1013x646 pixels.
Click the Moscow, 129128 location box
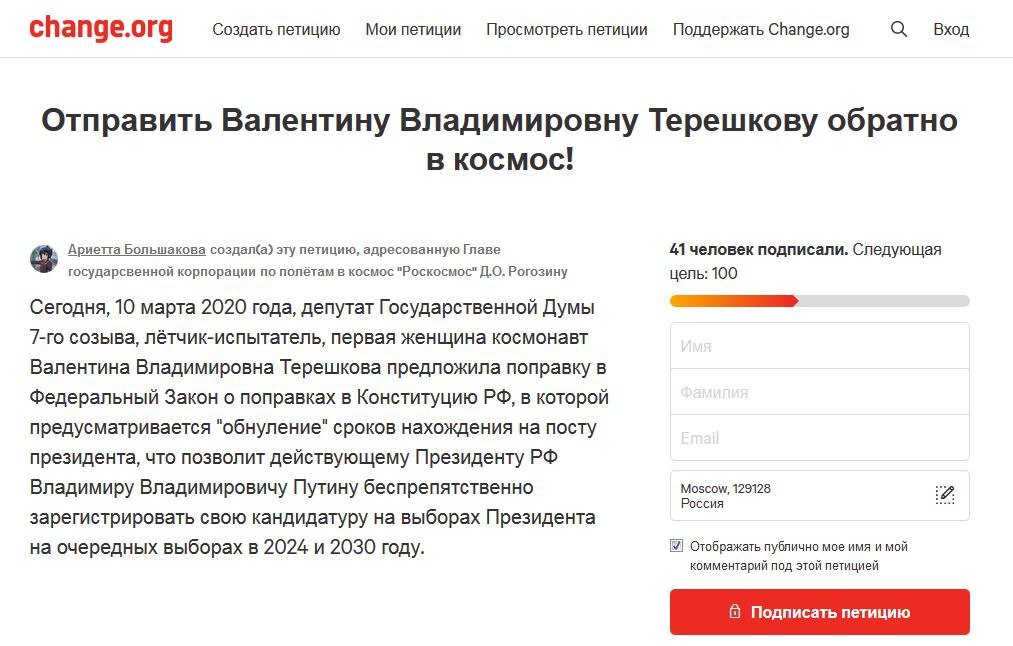pyautogui.click(x=820, y=495)
